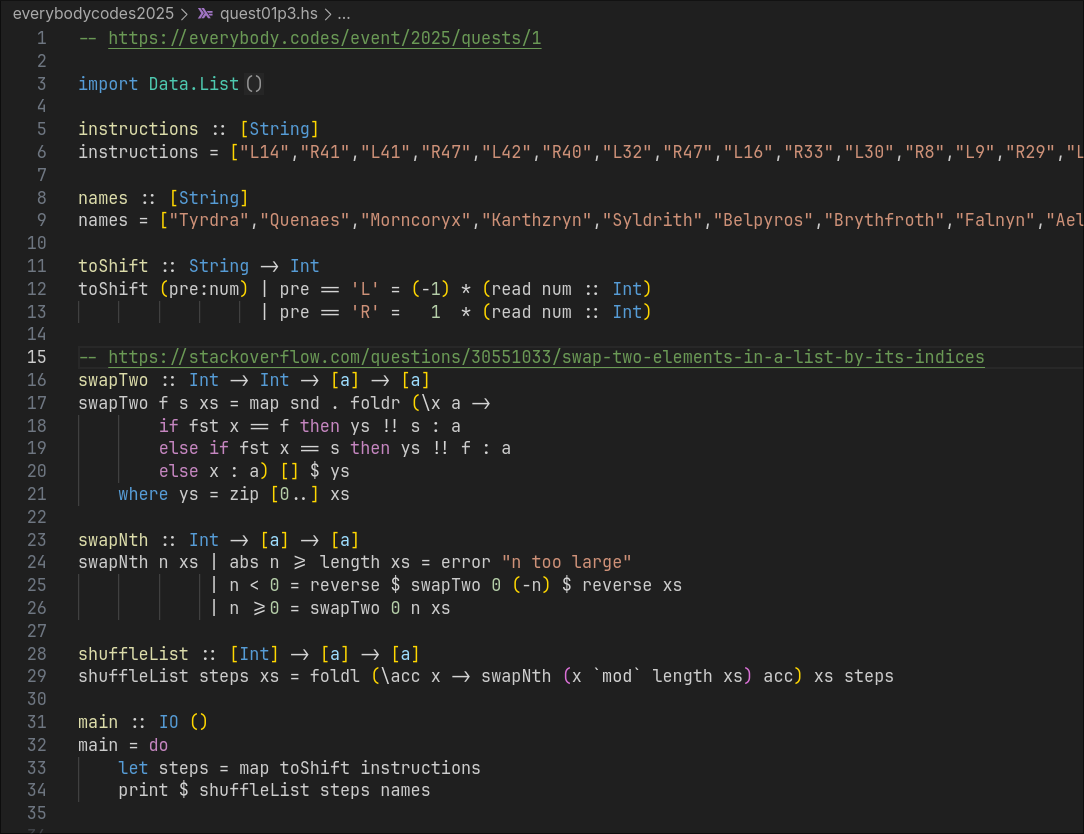Open the stackoverflow swap-two-elements link
This screenshot has width=1084, height=834.
546,357
